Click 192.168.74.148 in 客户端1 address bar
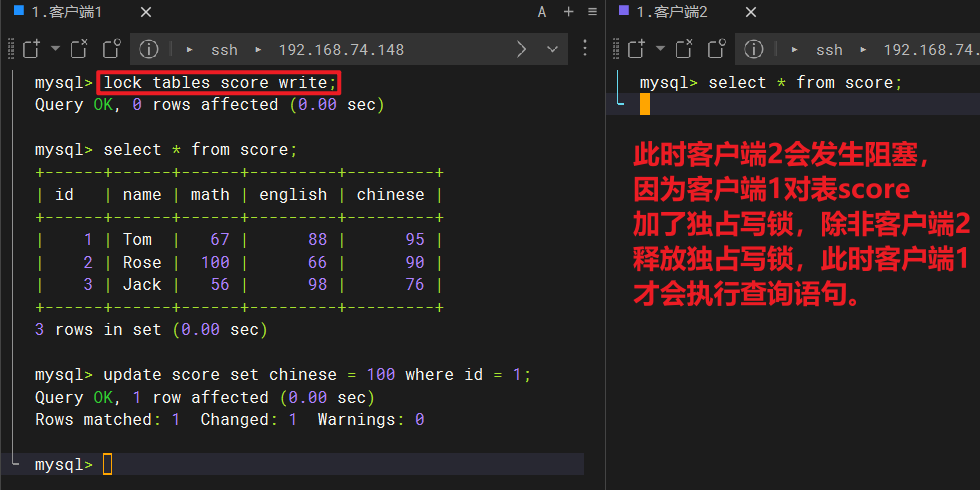Image resolution: width=980 pixels, height=490 pixels. pyautogui.click(x=341, y=50)
